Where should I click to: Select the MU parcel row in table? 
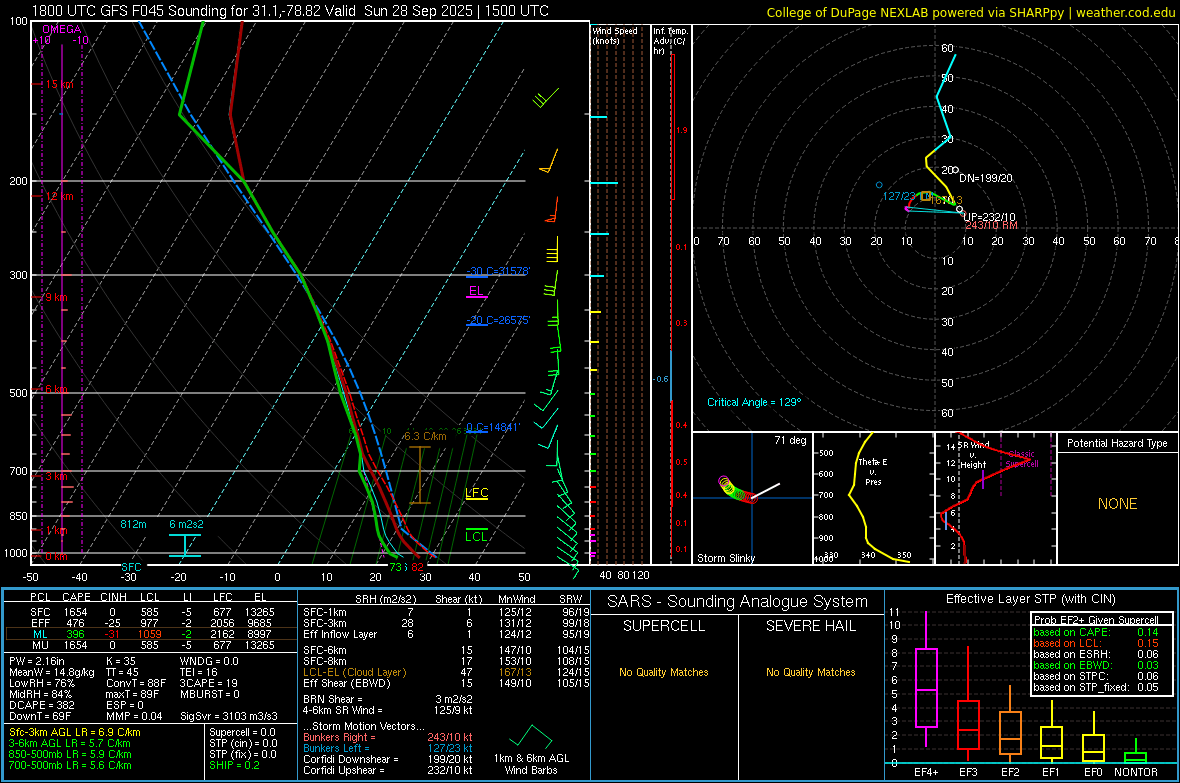[x=150, y=644]
